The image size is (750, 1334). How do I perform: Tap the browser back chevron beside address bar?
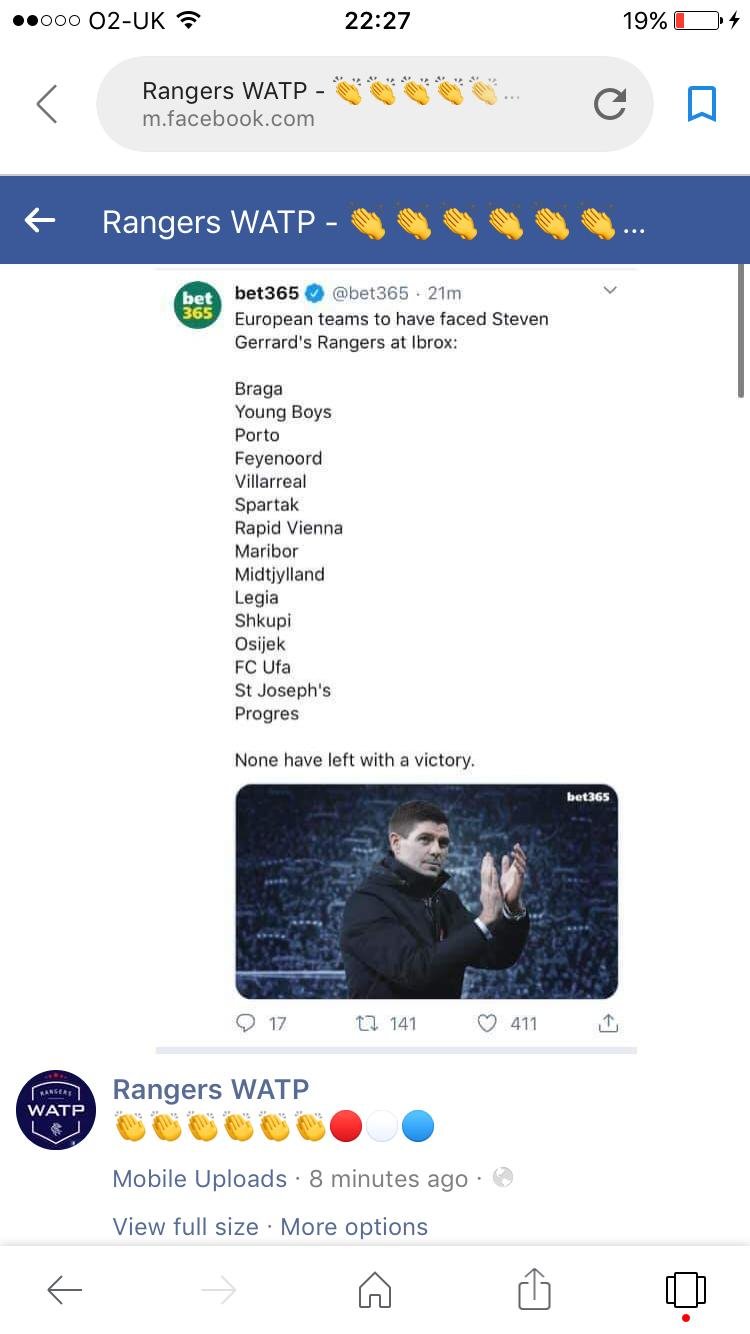(47, 104)
